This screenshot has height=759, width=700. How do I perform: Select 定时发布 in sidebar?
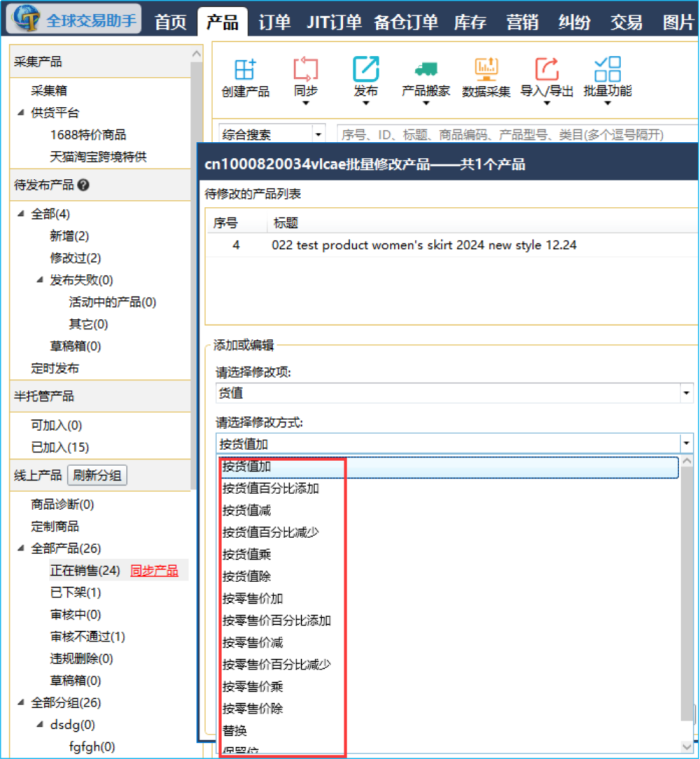click(x=55, y=368)
